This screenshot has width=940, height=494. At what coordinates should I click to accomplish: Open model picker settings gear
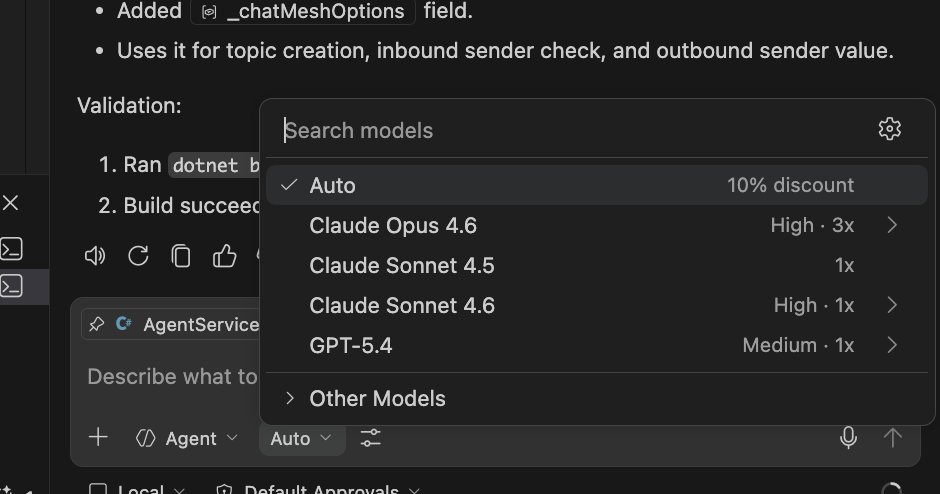pyautogui.click(x=890, y=129)
